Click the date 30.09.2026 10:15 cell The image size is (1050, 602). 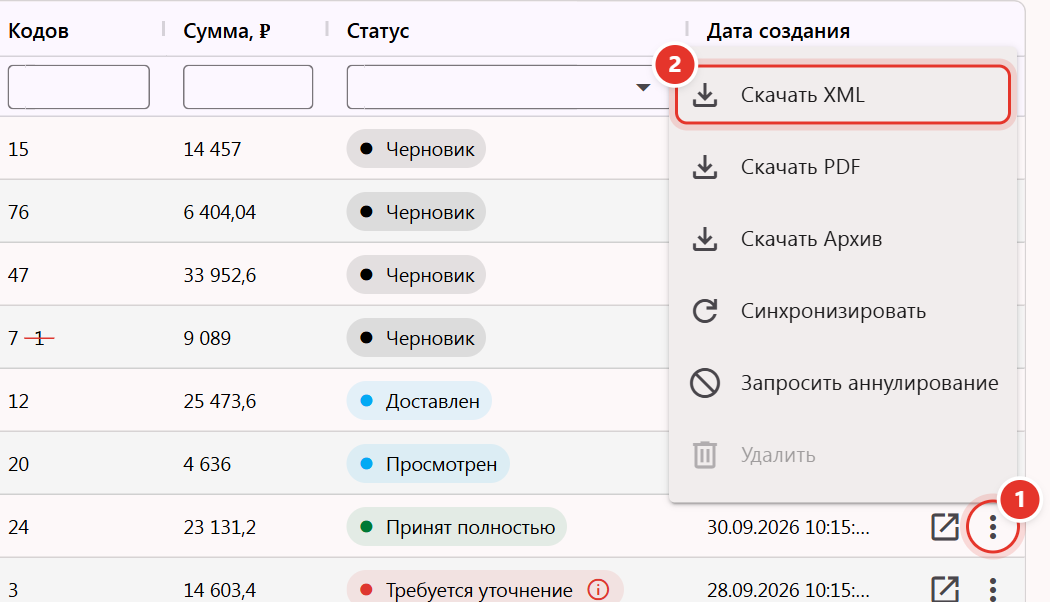click(788, 527)
